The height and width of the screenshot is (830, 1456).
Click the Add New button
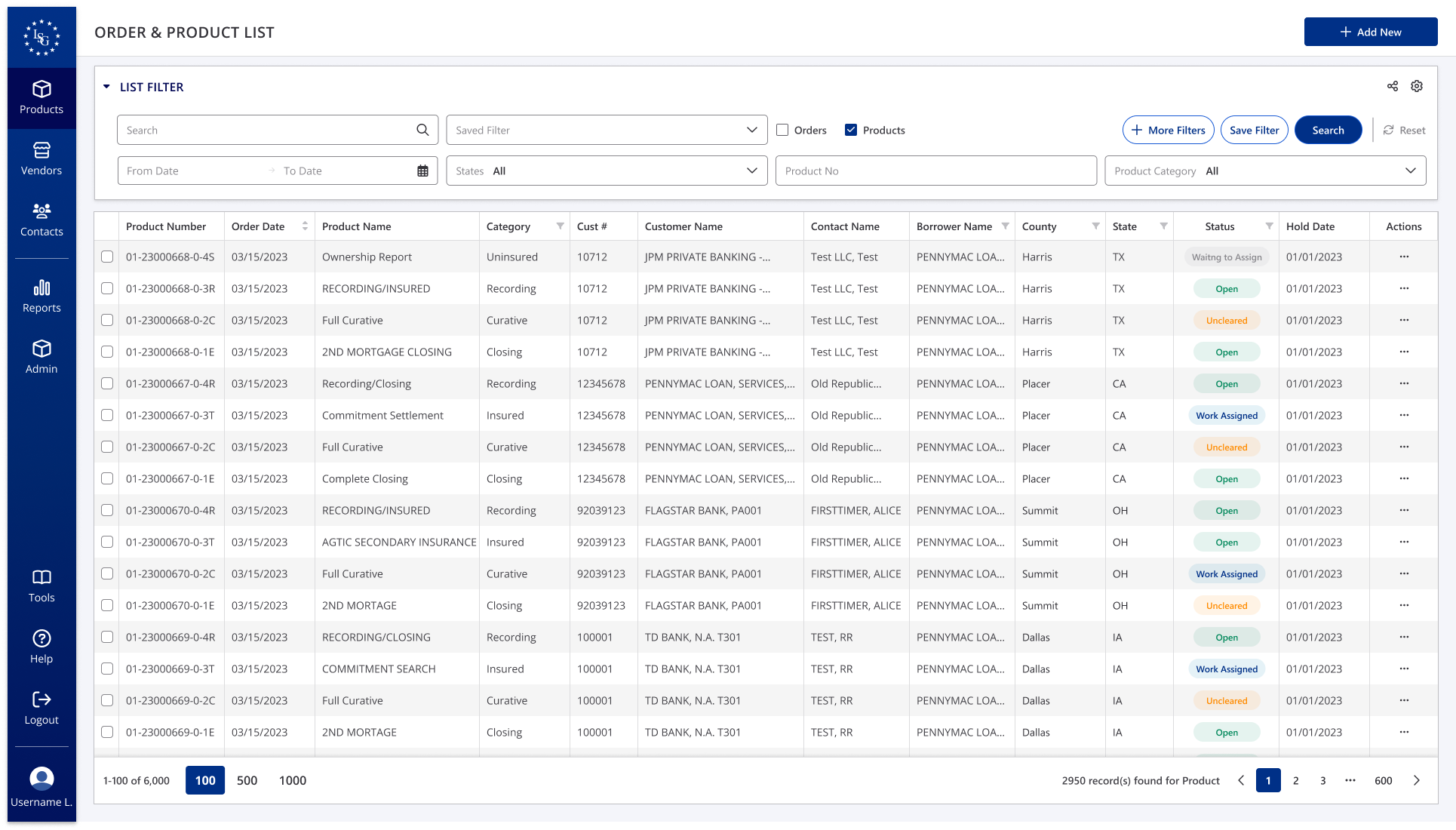[x=1370, y=32]
